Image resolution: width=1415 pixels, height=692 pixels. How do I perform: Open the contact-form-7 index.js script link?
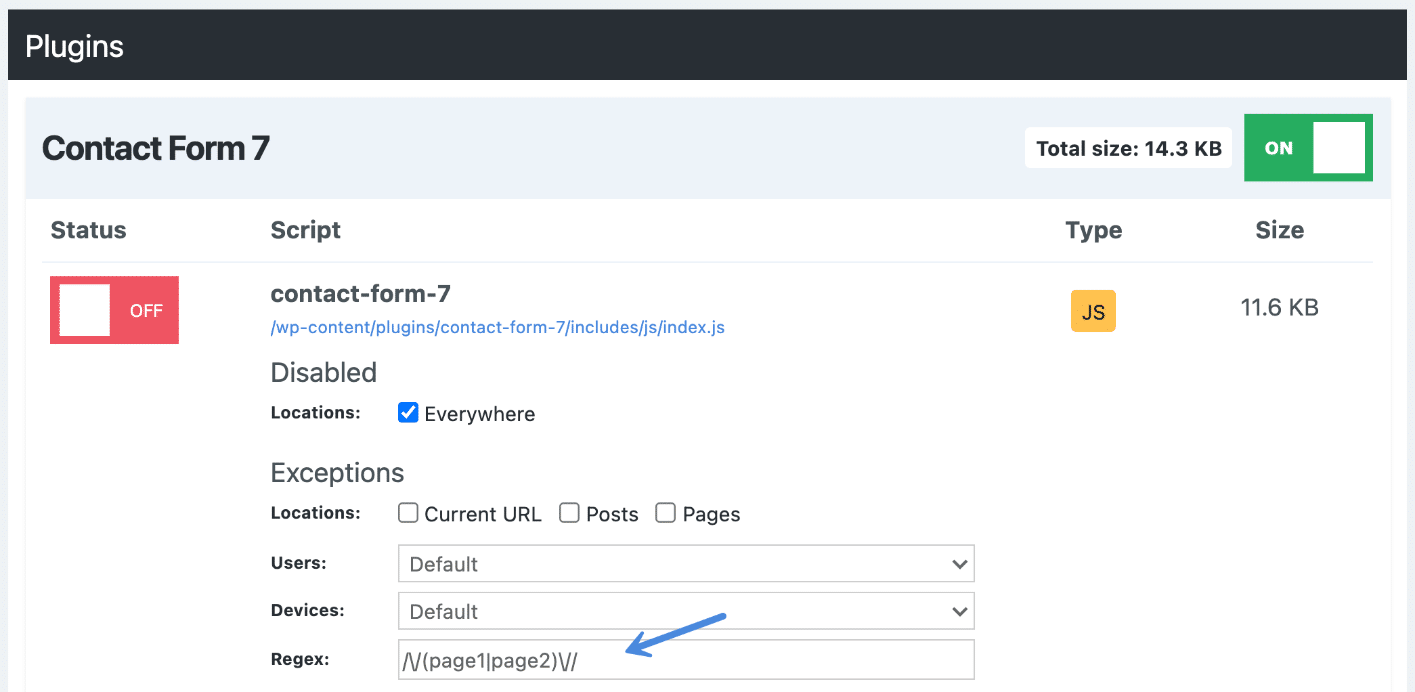point(497,327)
